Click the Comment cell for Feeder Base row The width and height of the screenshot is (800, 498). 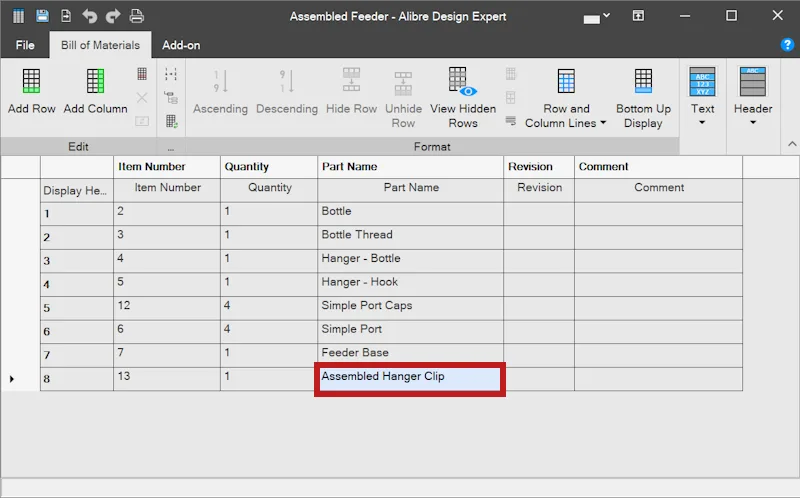[658, 355]
